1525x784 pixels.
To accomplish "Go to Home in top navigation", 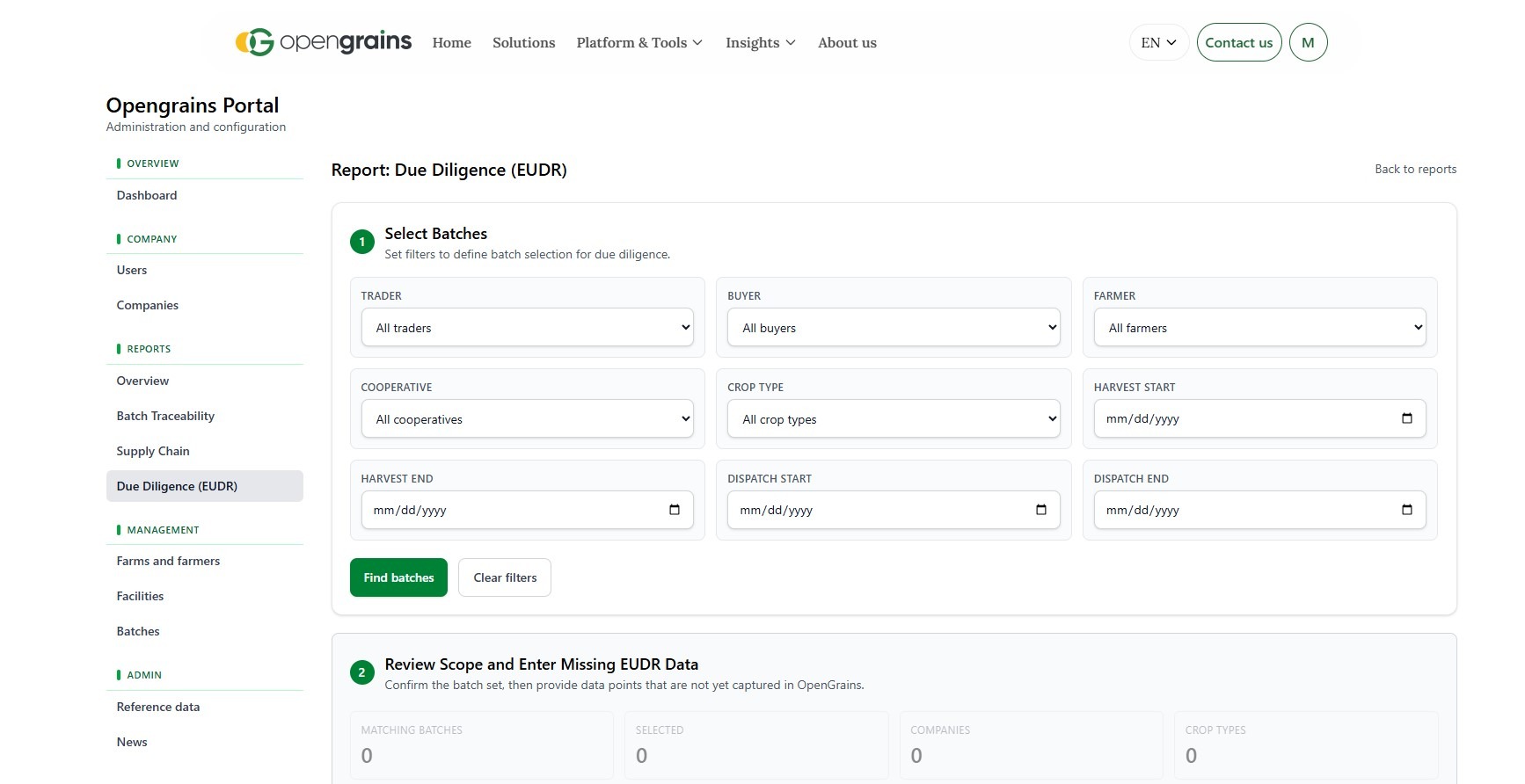I will pyautogui.click(x=451, y=42).
